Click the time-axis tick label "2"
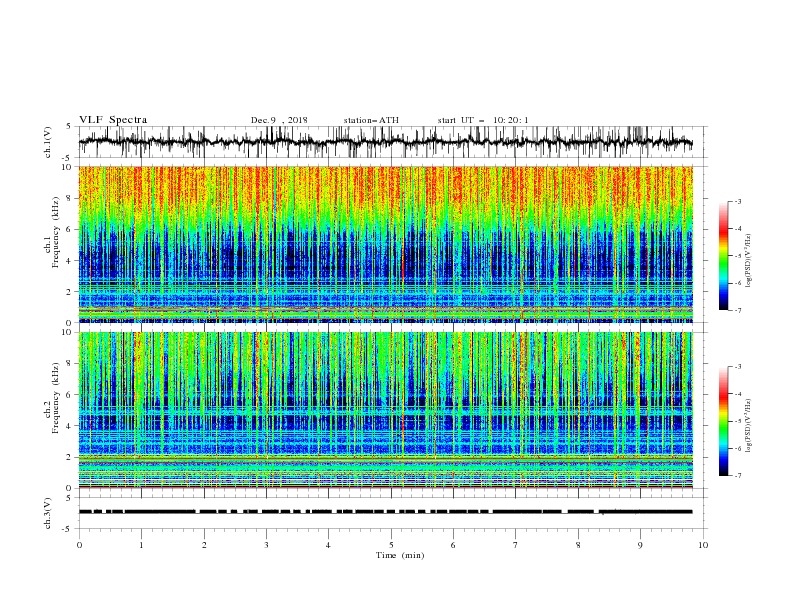 [204, 545]
